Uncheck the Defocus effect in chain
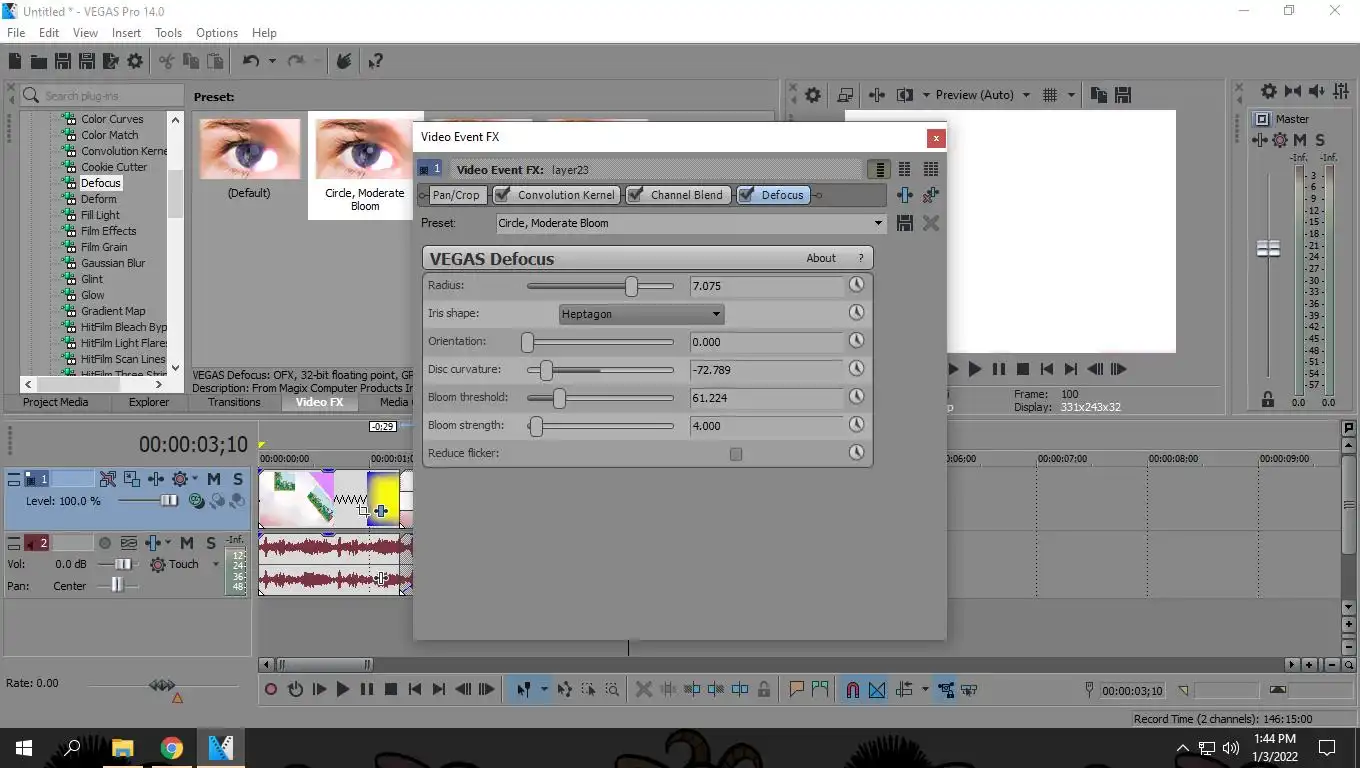 (x=745, y=195)
